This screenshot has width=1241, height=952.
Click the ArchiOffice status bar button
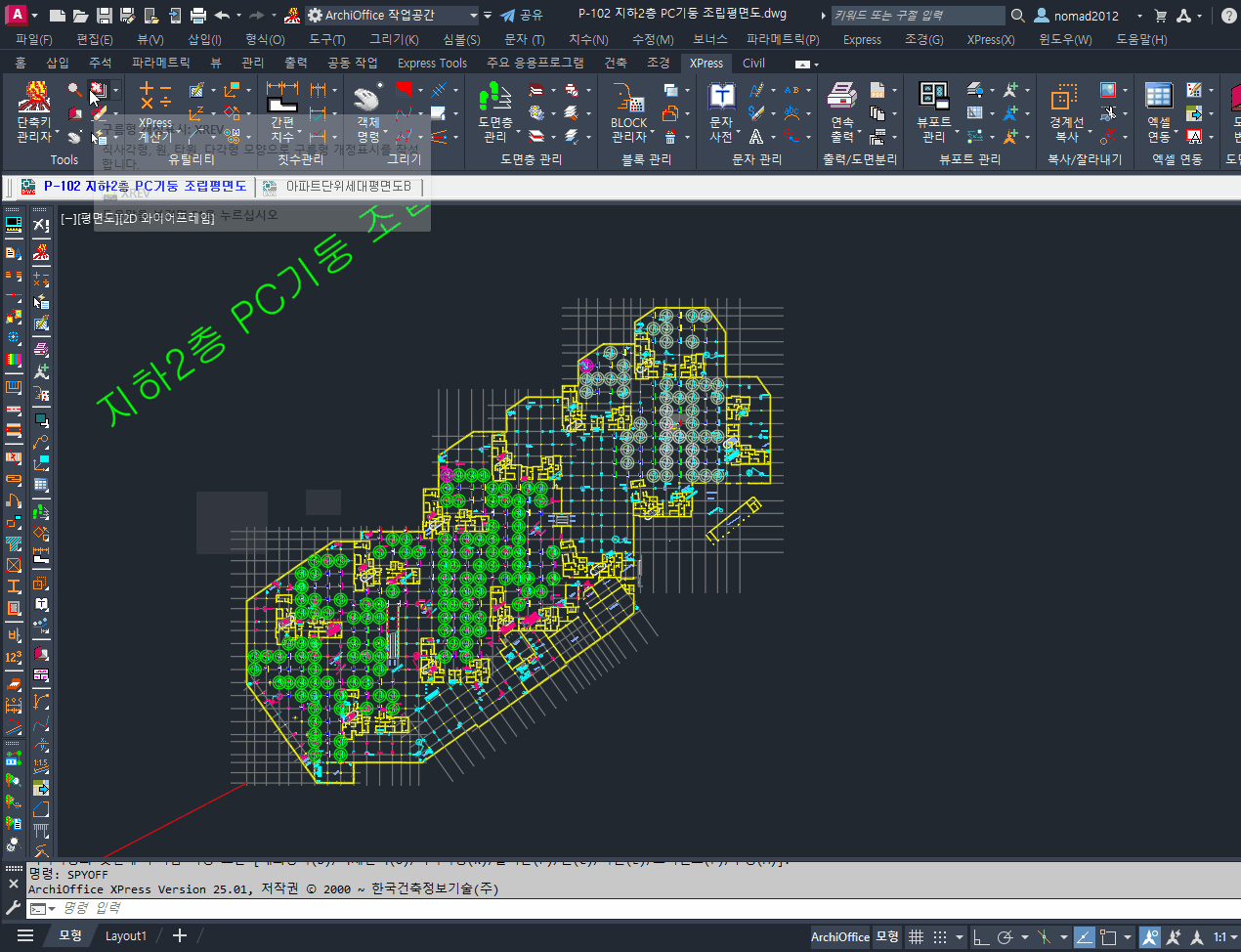click(x=839, y=936)
